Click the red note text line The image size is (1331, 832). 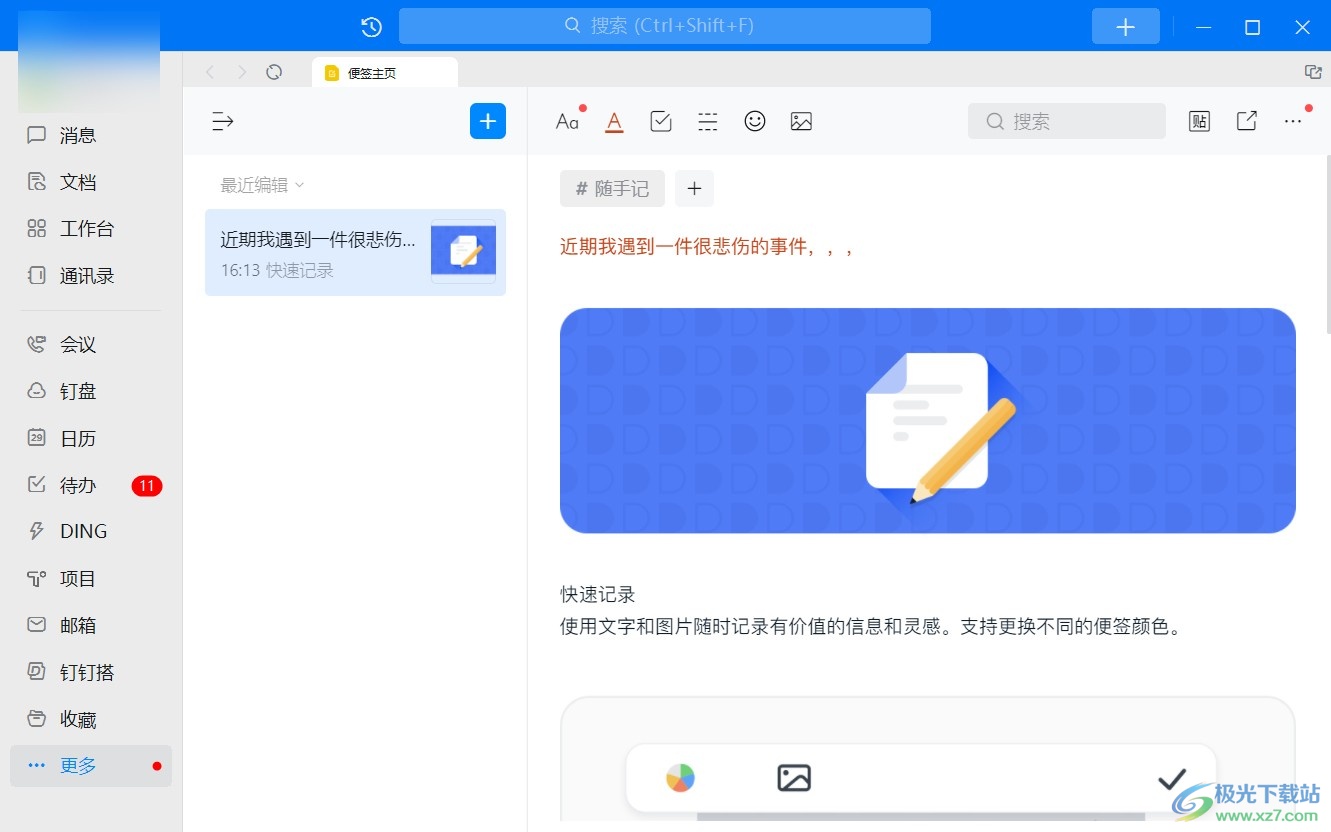(706, 246)
